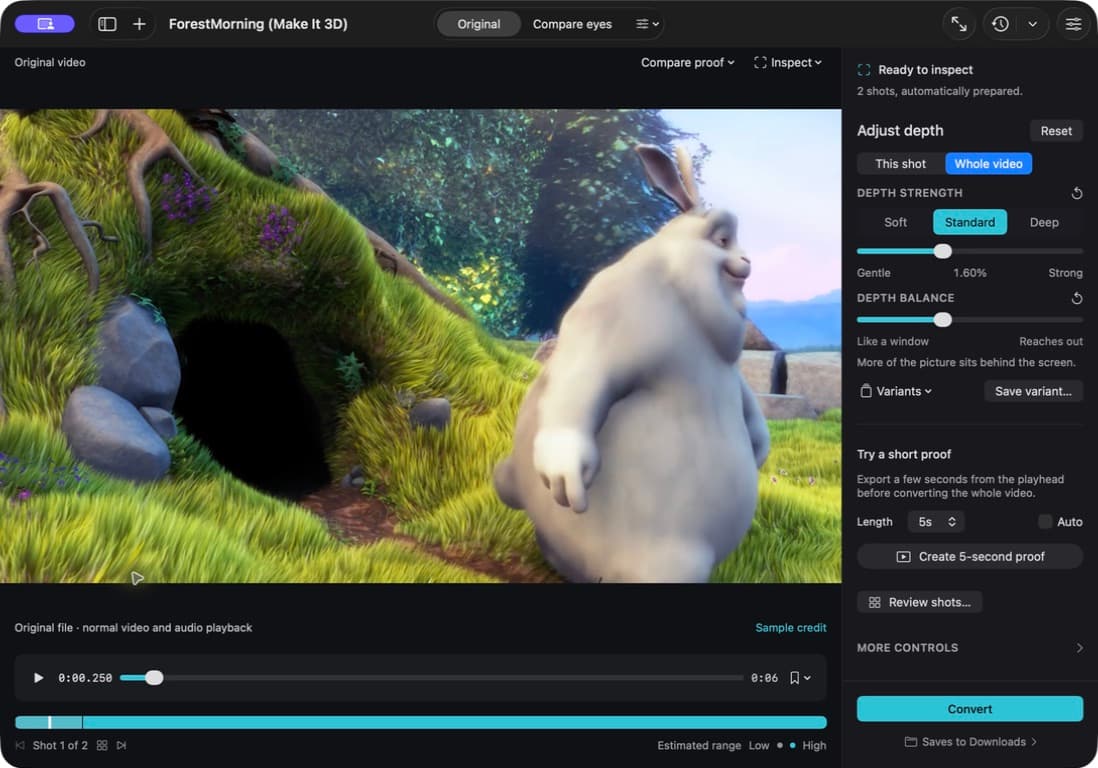
Task: Switch to the Original view tab
Action: click(x=479, y=24)
